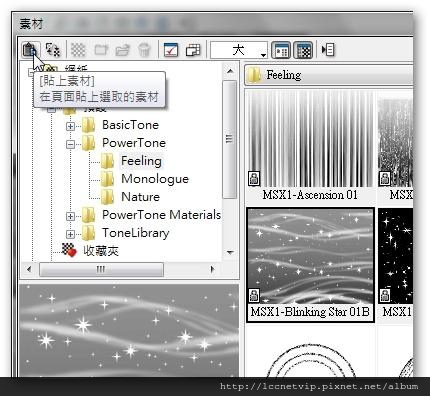Open the 收藏夾 favorites item
This screenshot has width=430, height=396.
[x=101, y=251]
